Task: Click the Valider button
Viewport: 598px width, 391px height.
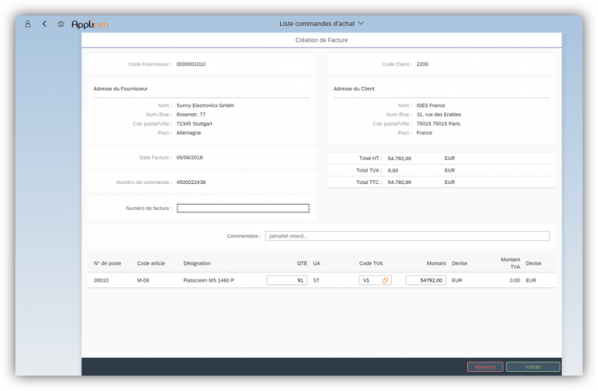Action: pyautogui.click(x=533, y=367)
